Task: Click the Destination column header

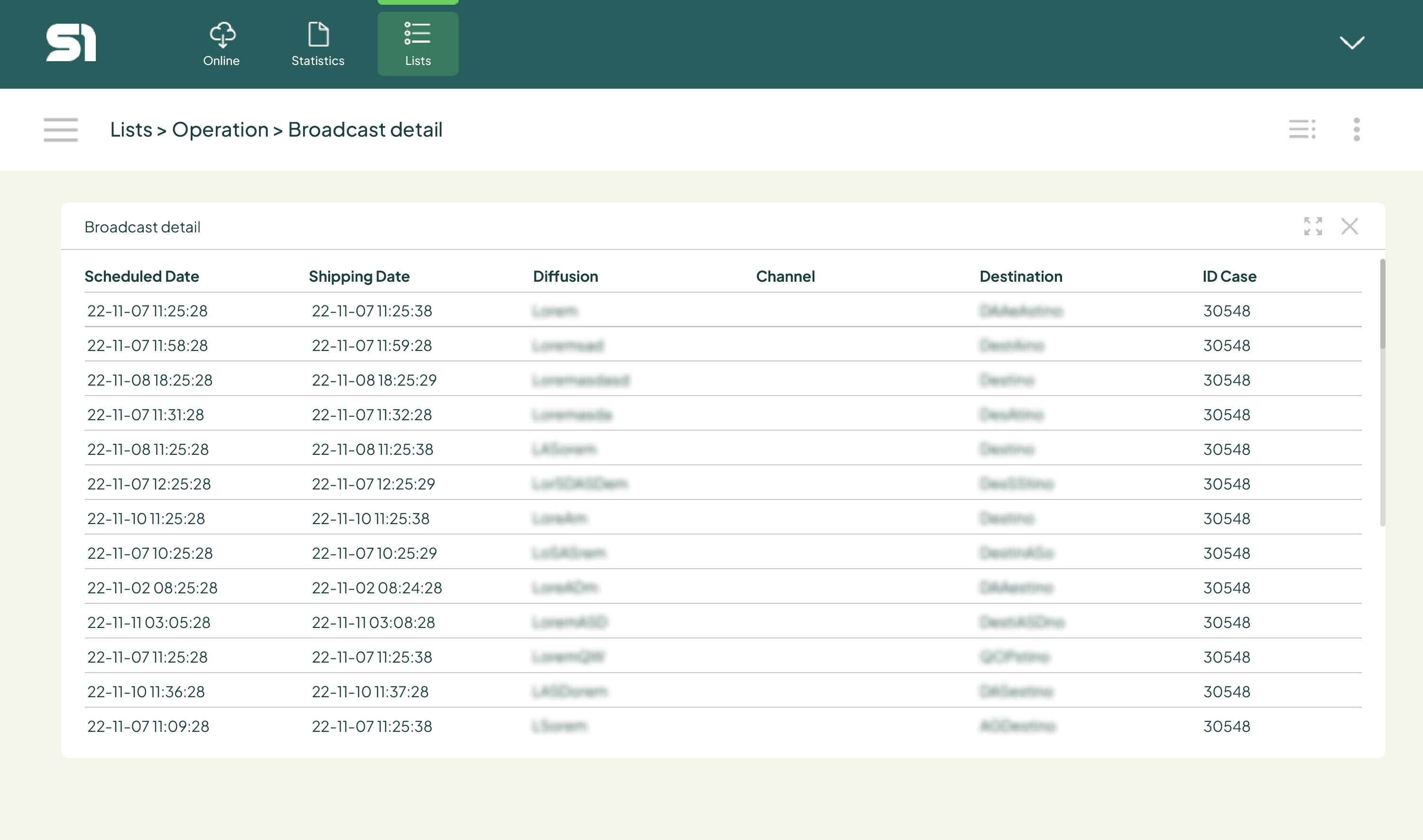Action: (x=1021, y=276)
